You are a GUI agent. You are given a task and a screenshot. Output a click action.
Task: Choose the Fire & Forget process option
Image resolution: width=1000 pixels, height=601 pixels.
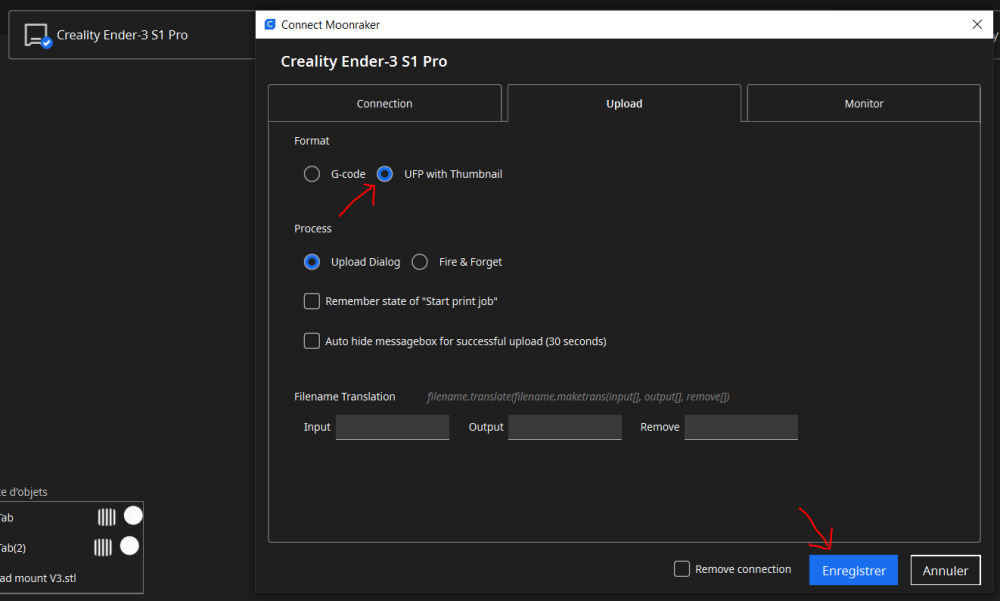click(x=420, y=262)
